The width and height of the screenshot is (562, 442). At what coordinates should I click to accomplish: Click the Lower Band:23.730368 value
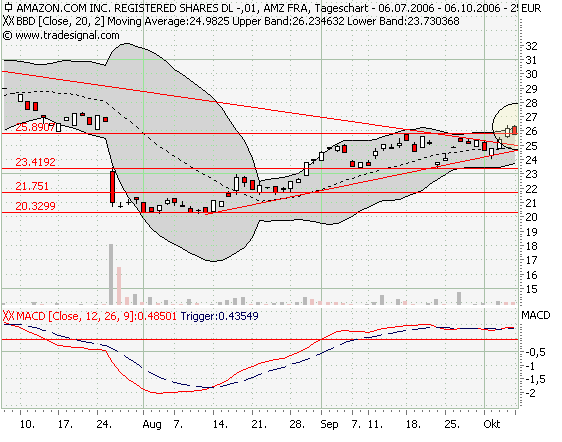[403, 22]
